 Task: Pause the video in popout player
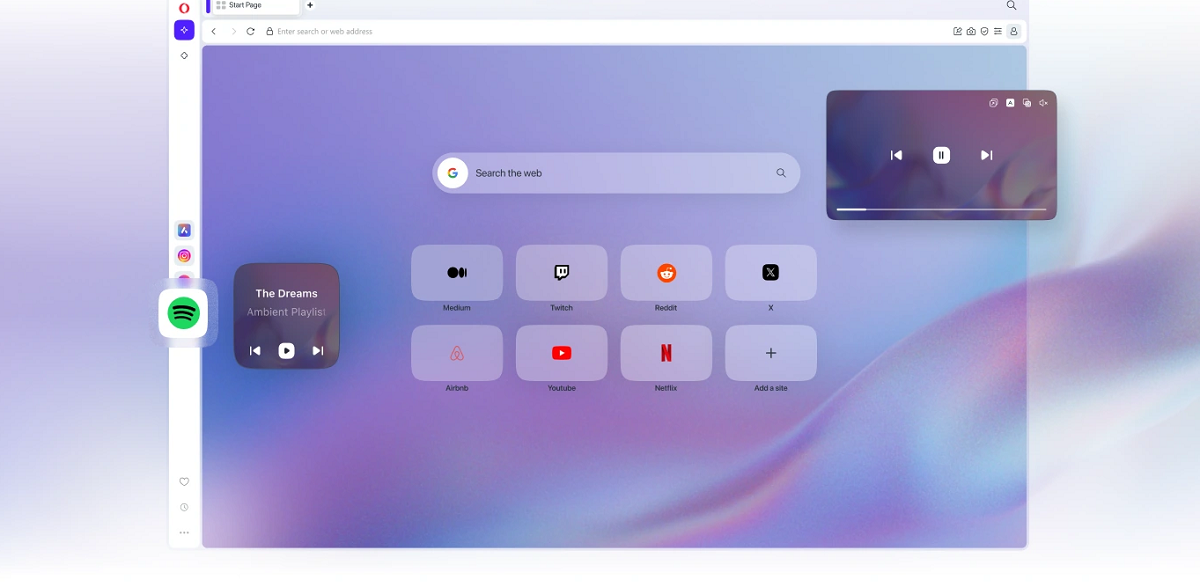pyautogui.click(x=941, y=155)
